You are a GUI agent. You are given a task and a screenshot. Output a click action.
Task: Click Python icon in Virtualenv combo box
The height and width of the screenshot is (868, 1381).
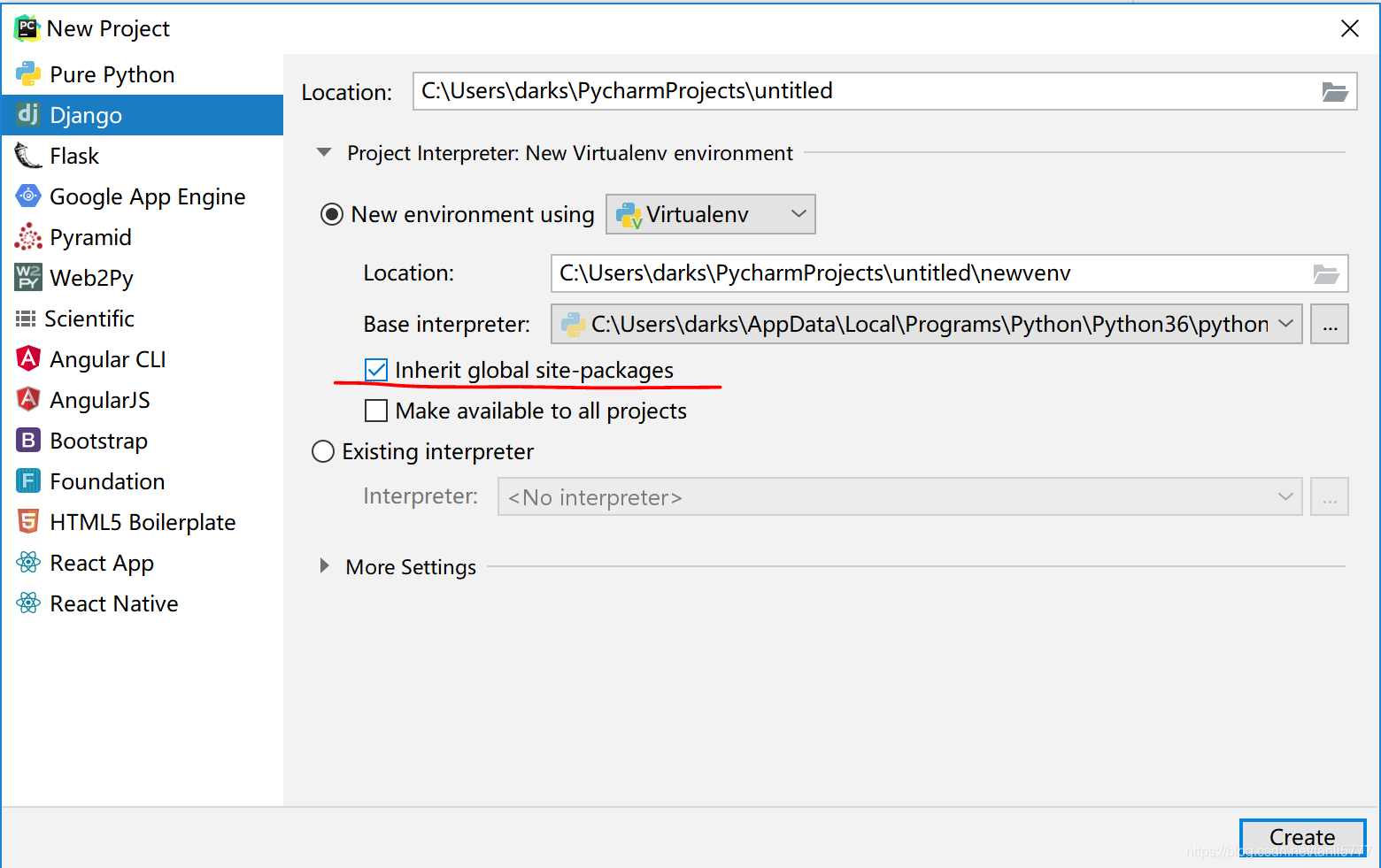629,215
